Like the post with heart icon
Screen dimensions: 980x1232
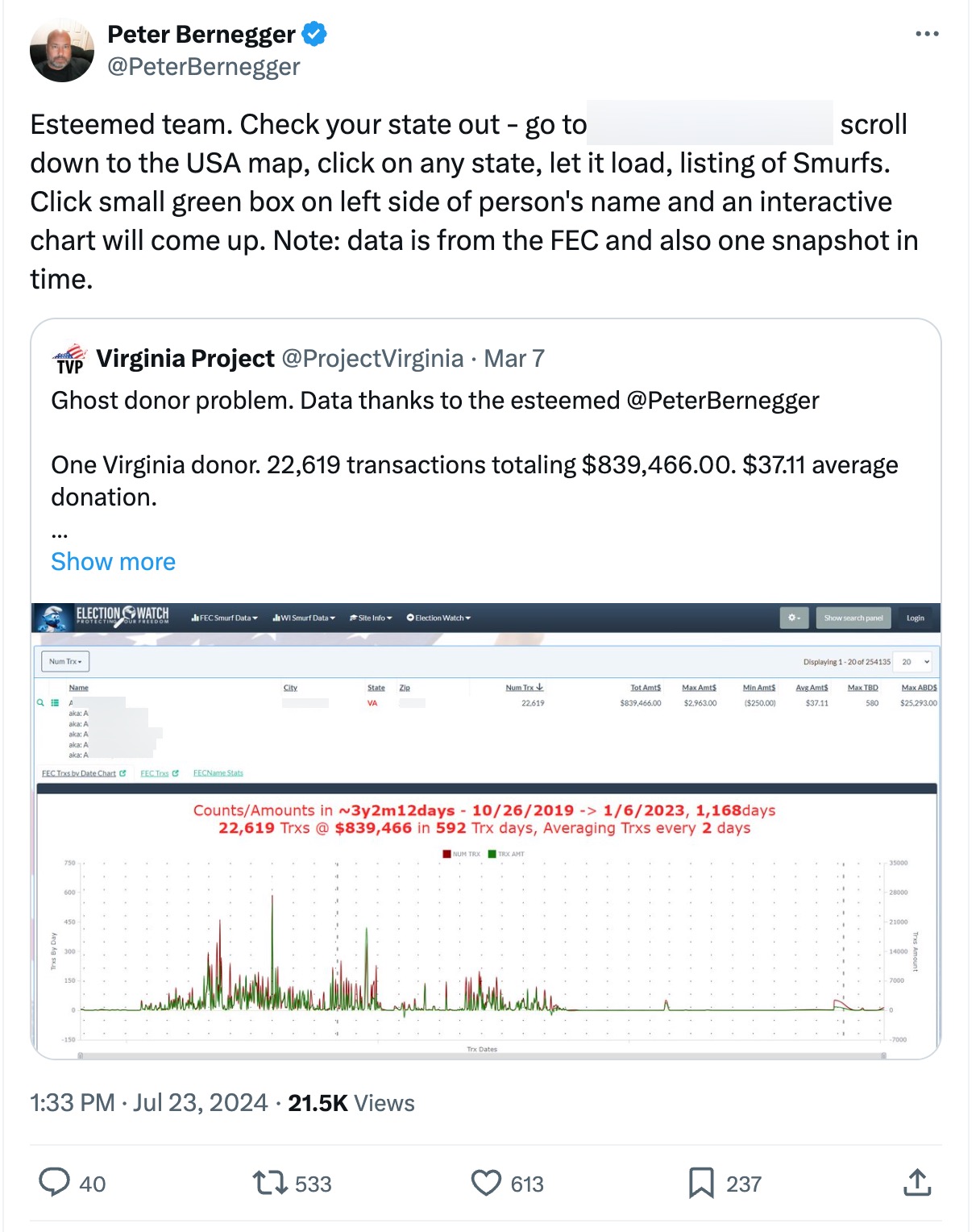coord(486,1183)
